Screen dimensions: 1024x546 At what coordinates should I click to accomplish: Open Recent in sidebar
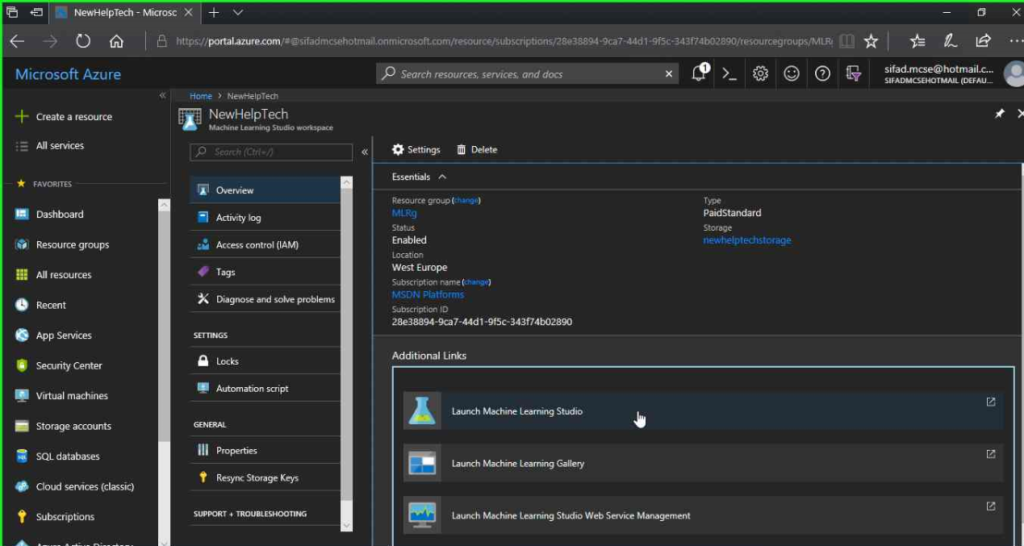[41, 305]
